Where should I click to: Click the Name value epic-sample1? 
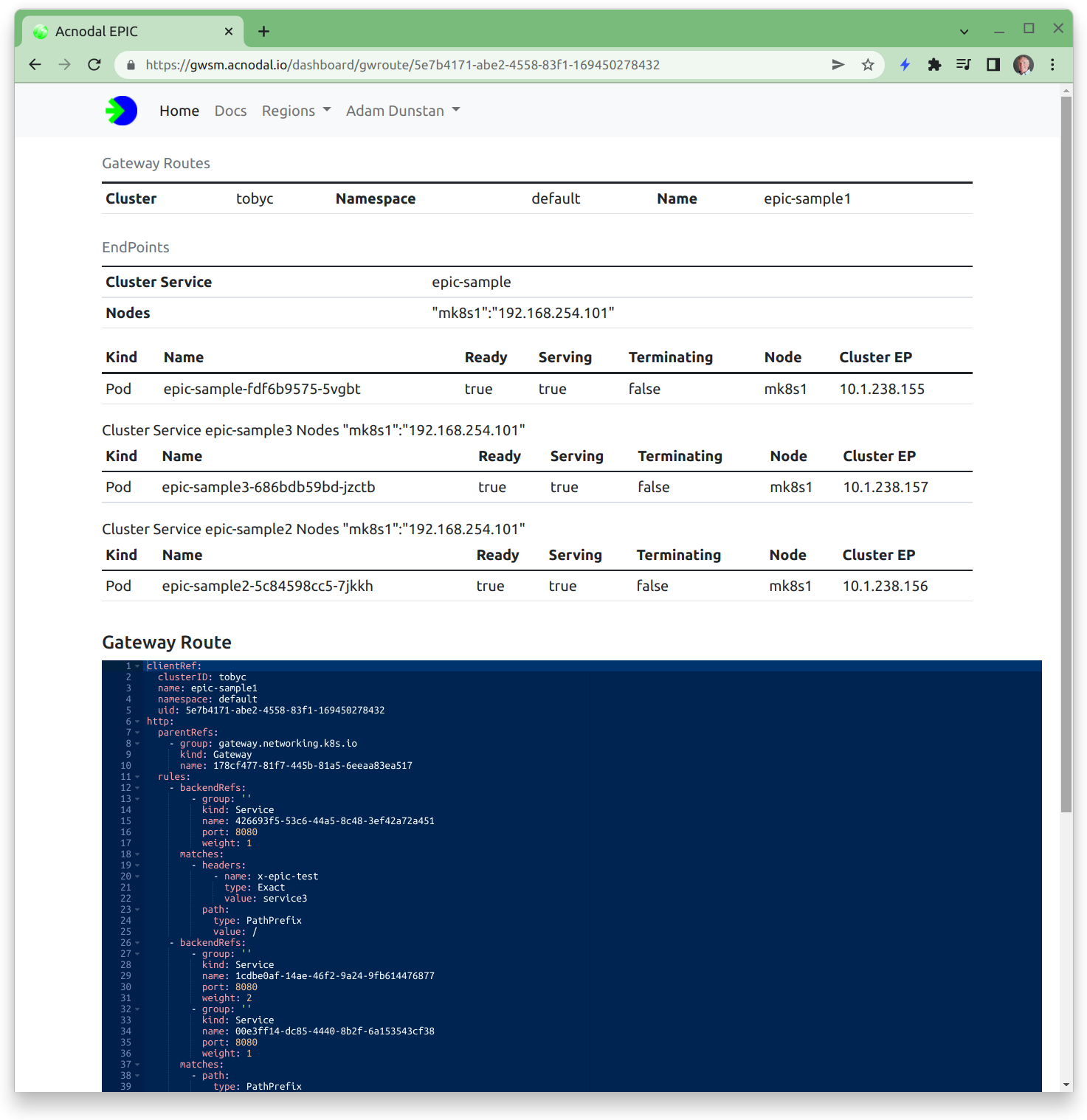tap(807, 198)
